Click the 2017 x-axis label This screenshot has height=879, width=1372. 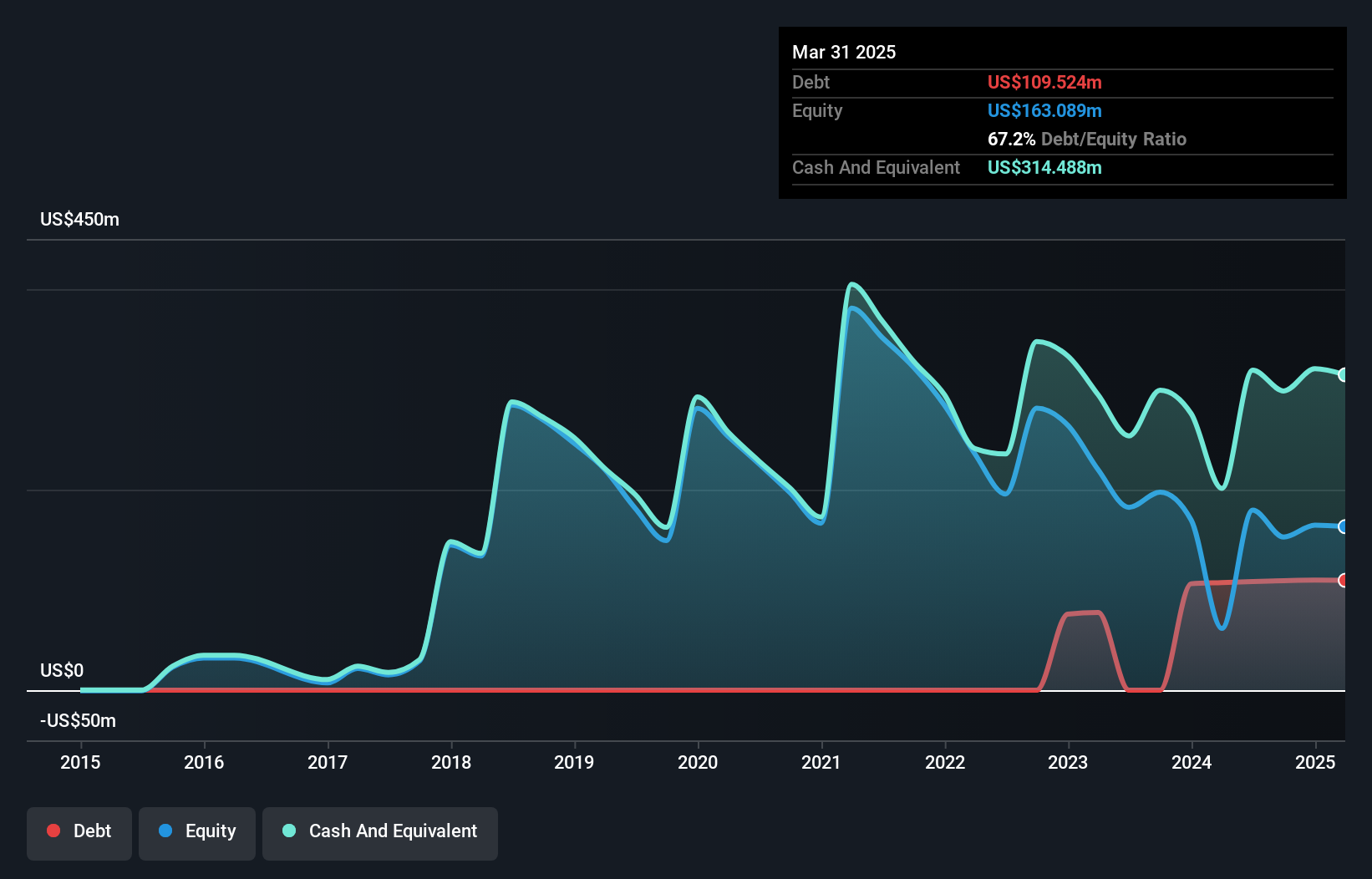328,762
